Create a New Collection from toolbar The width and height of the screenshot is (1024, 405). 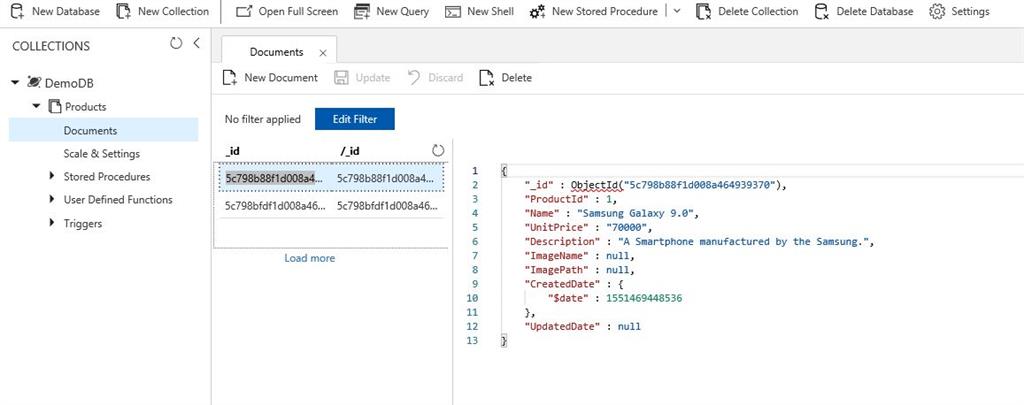(163, 11)
